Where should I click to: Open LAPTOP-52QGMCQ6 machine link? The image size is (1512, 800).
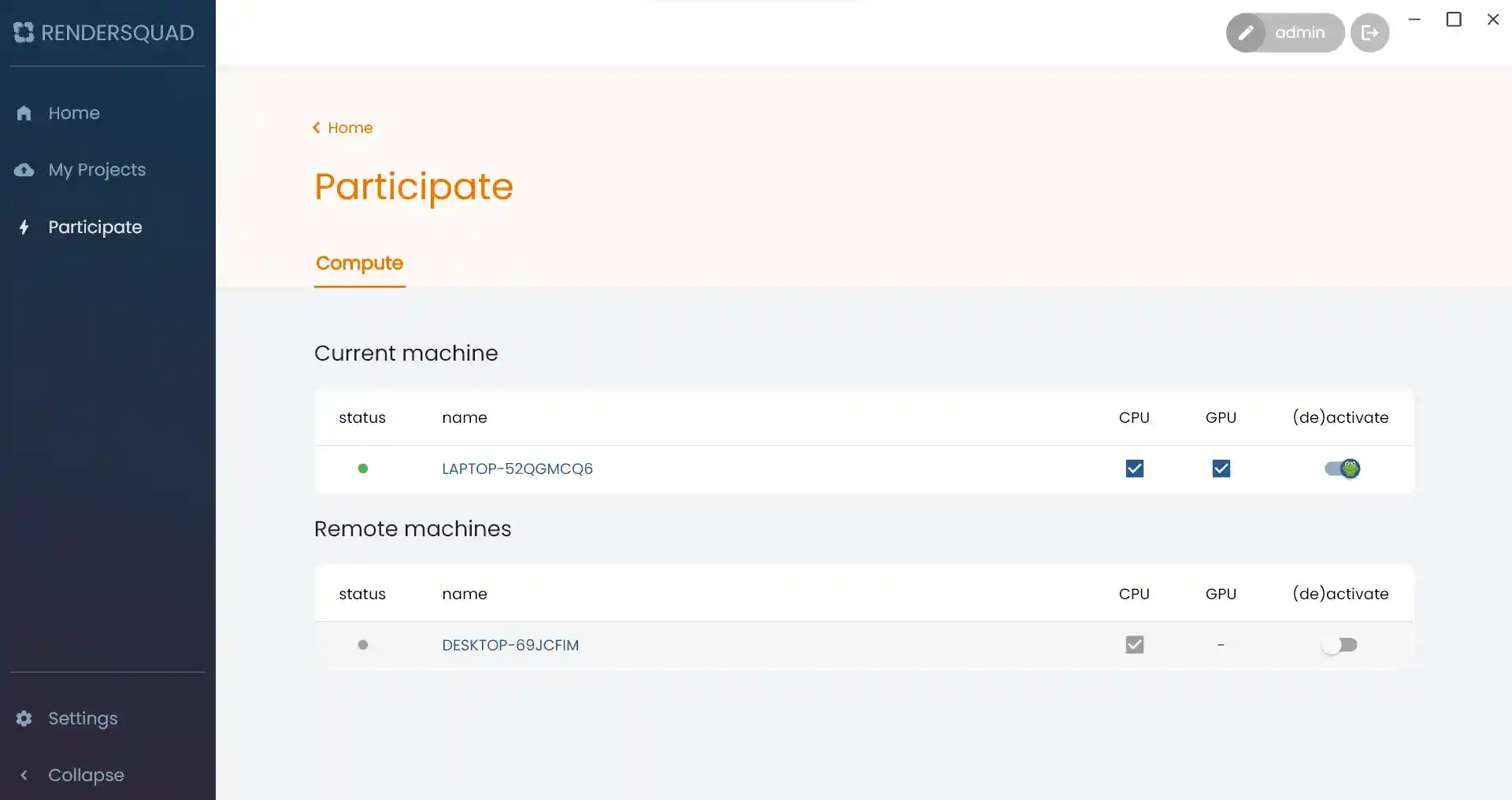pos(517,469)
